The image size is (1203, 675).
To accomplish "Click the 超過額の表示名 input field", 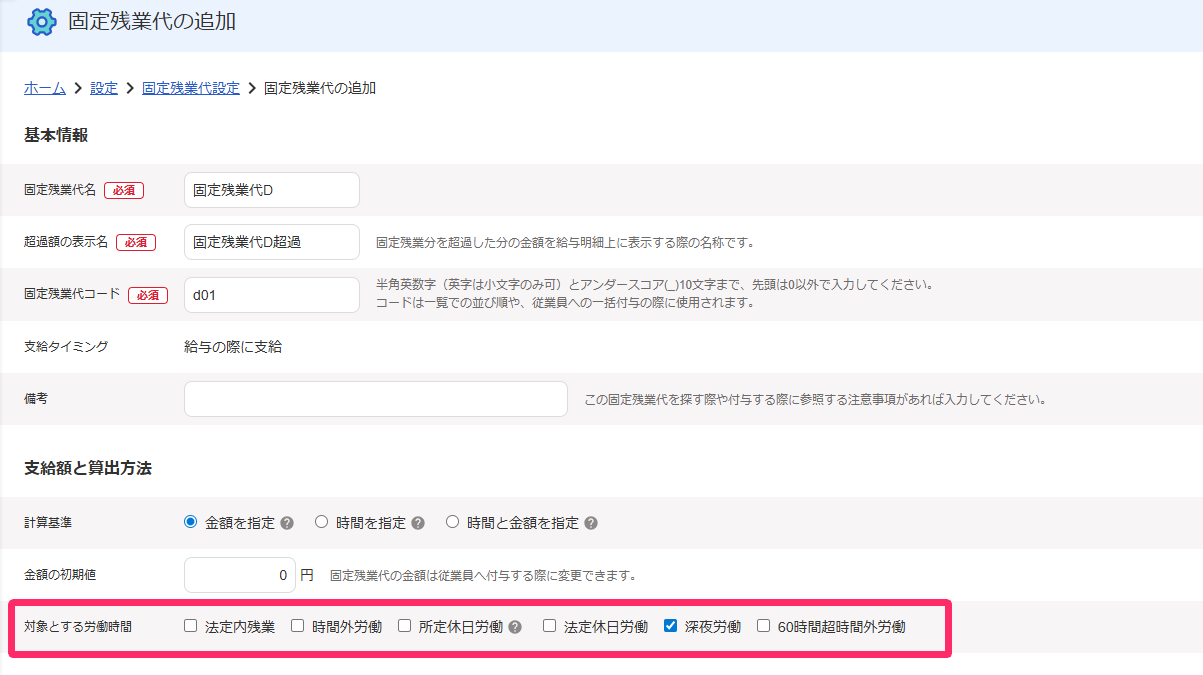I will tap(272, 242).
